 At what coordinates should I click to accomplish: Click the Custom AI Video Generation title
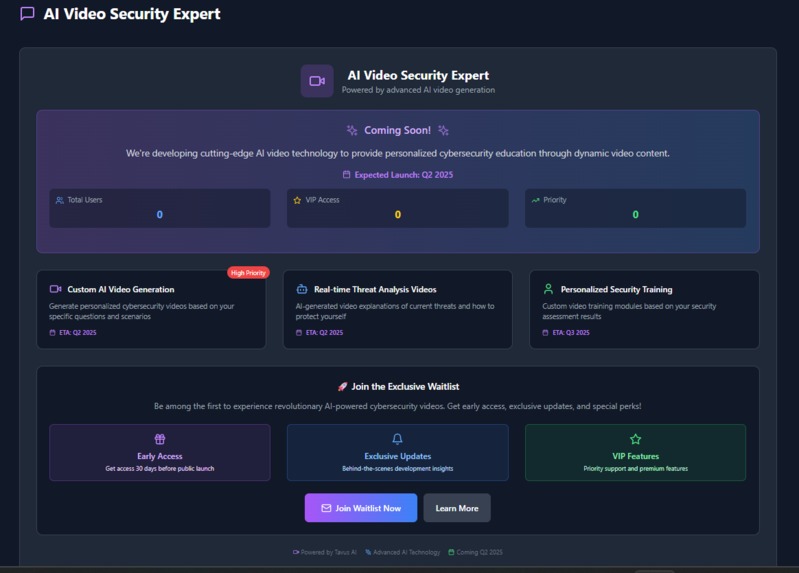pyautogui.click(x=121, y=289)
